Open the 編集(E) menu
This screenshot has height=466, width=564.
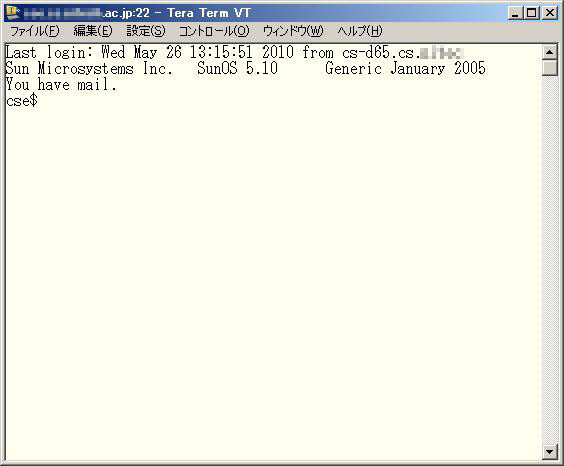tap(93, 31)
